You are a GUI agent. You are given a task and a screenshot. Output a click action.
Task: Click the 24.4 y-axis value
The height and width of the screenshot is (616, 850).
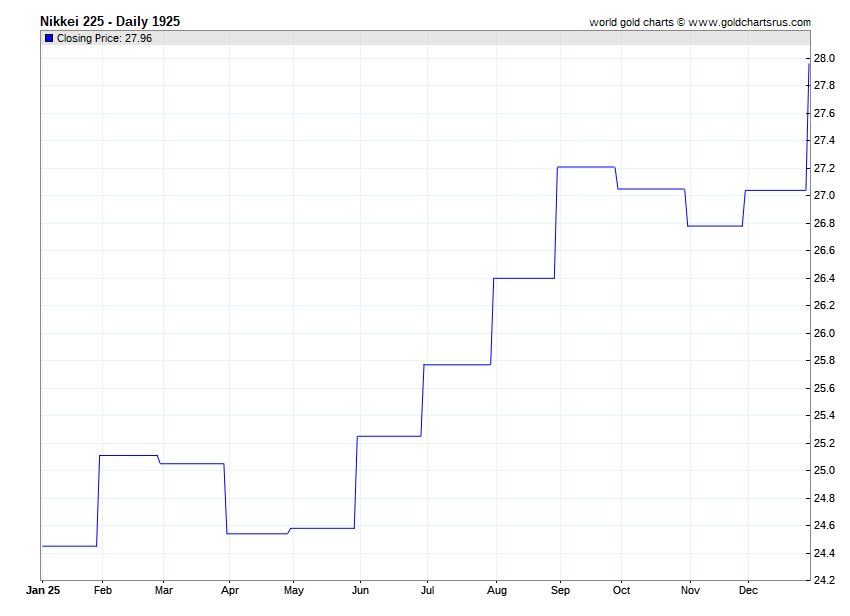824,553
